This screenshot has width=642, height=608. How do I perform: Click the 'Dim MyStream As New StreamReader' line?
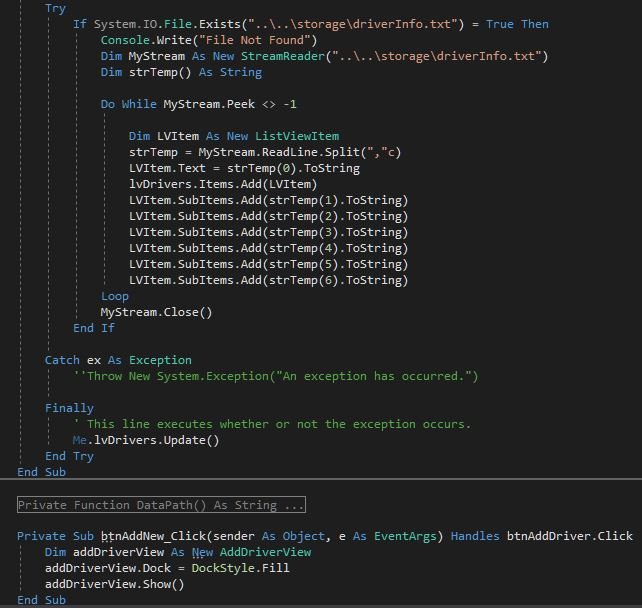point(324,56)
